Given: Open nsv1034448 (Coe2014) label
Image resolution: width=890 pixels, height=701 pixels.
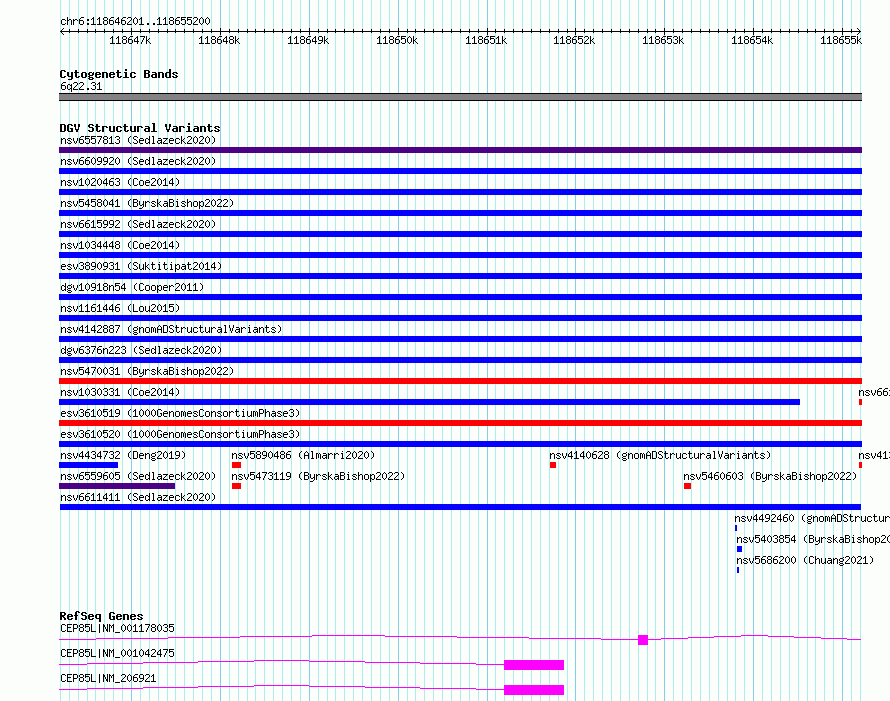Looking at the screenshot, I should 120,245.
